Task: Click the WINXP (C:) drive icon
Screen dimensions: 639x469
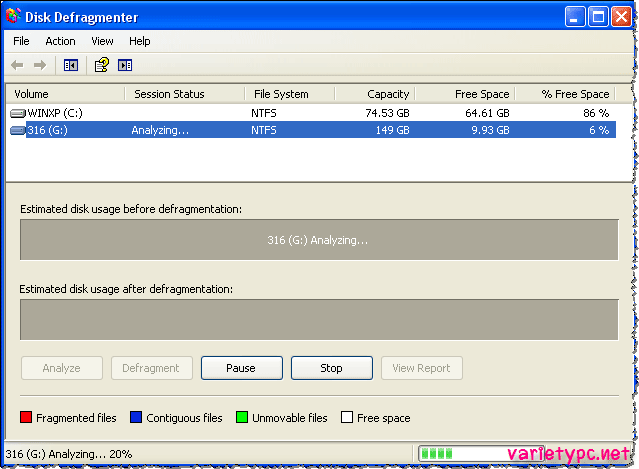Action: click(x=18, y=113)
